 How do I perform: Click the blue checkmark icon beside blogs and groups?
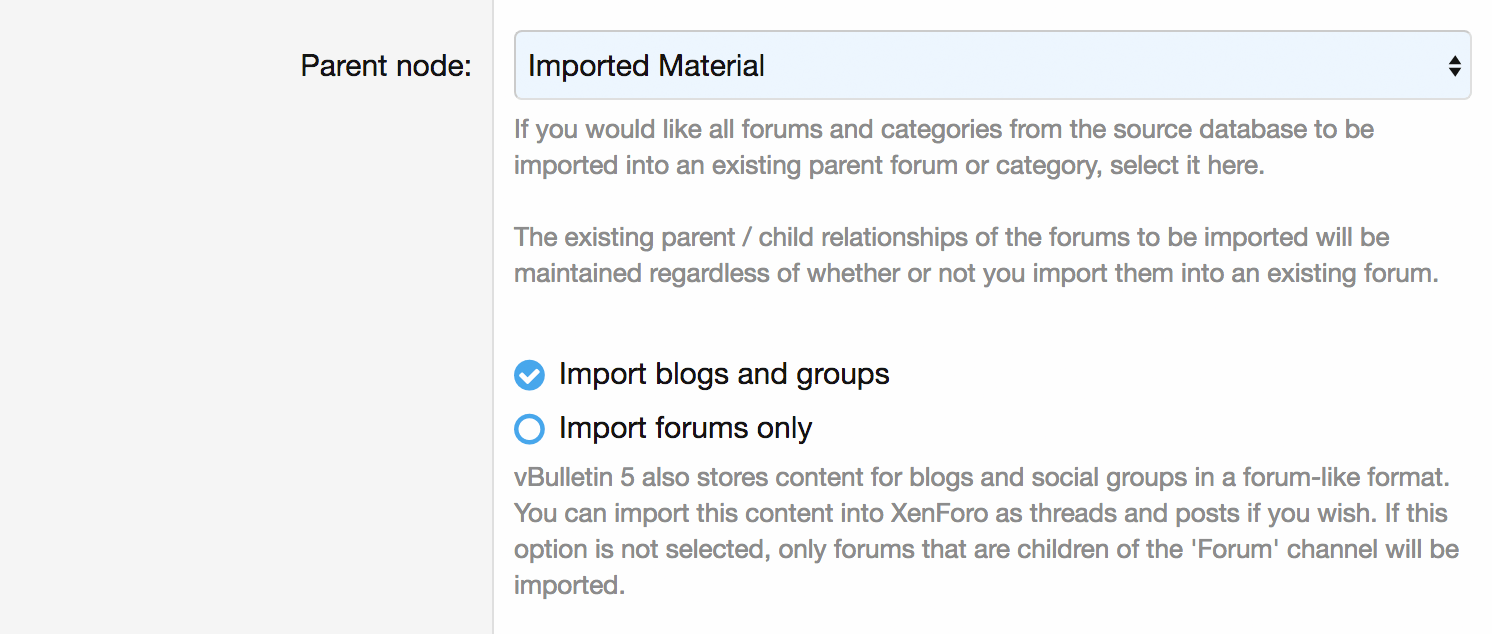click(529, 375)
